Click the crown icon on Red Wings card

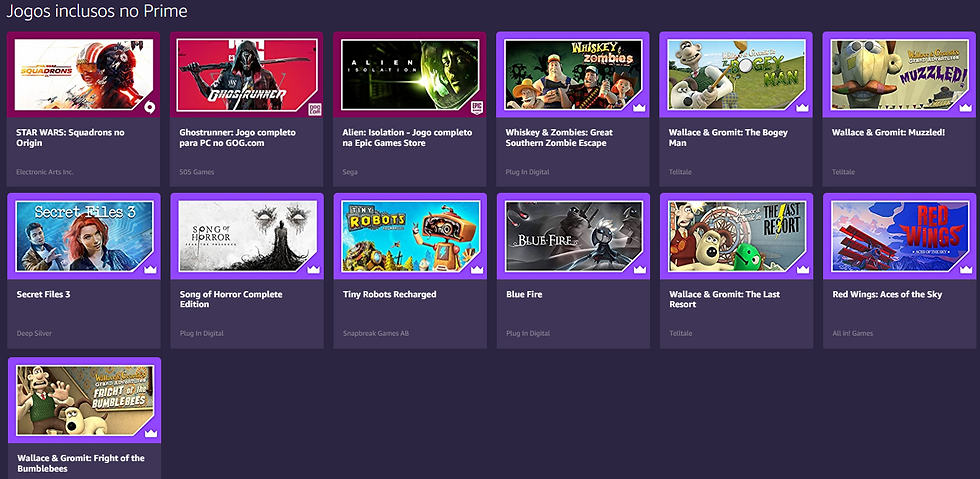point(966,270)
